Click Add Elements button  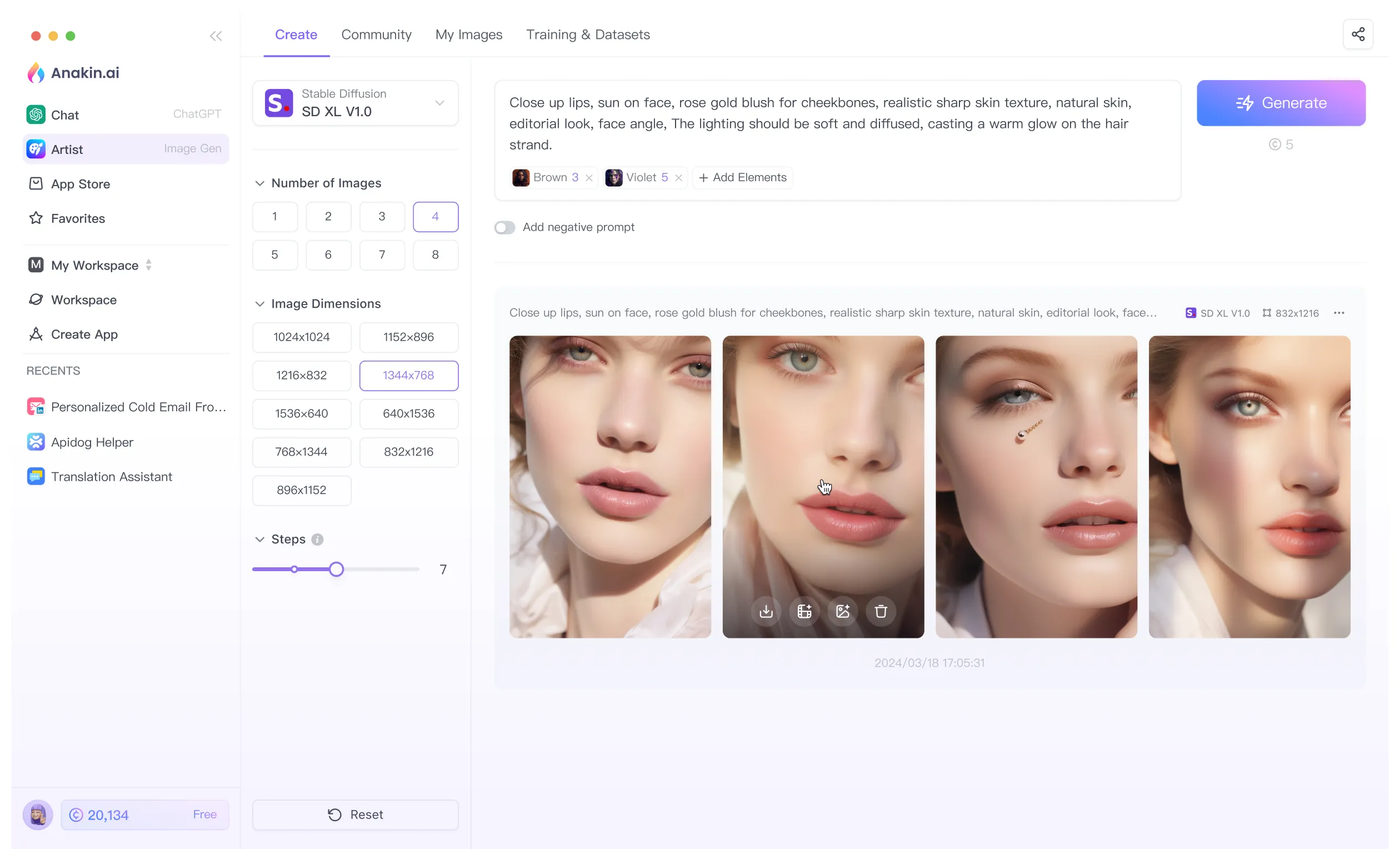(742, 177)
